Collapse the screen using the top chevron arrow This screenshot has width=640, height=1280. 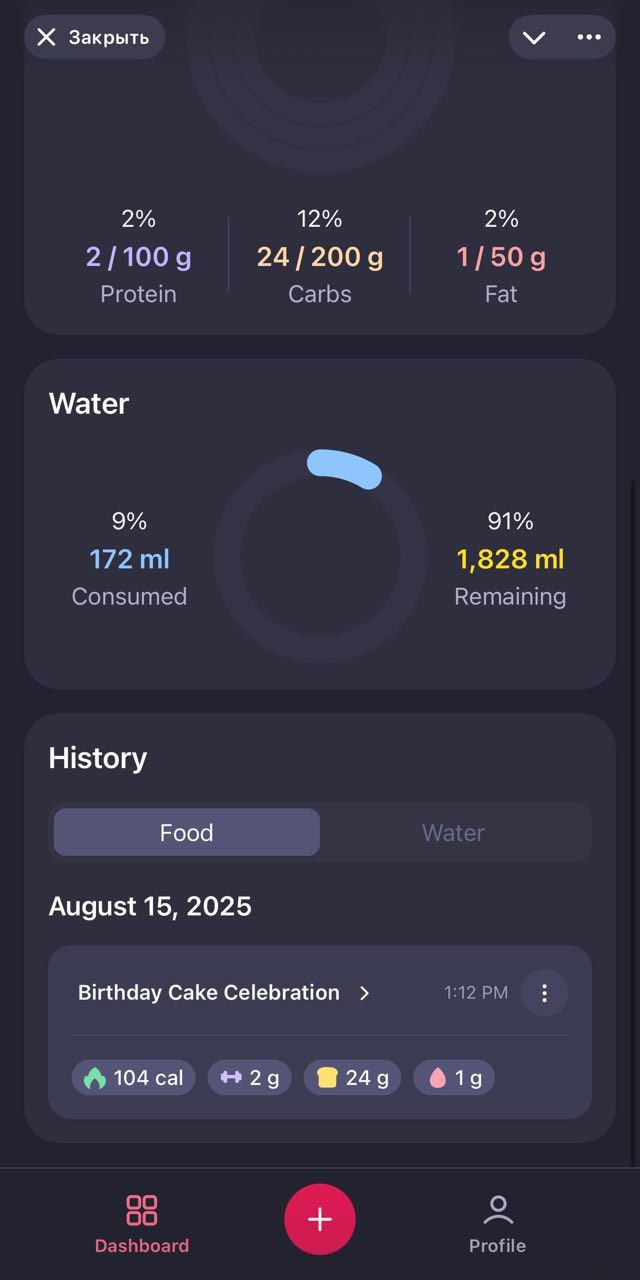point(533,37)
